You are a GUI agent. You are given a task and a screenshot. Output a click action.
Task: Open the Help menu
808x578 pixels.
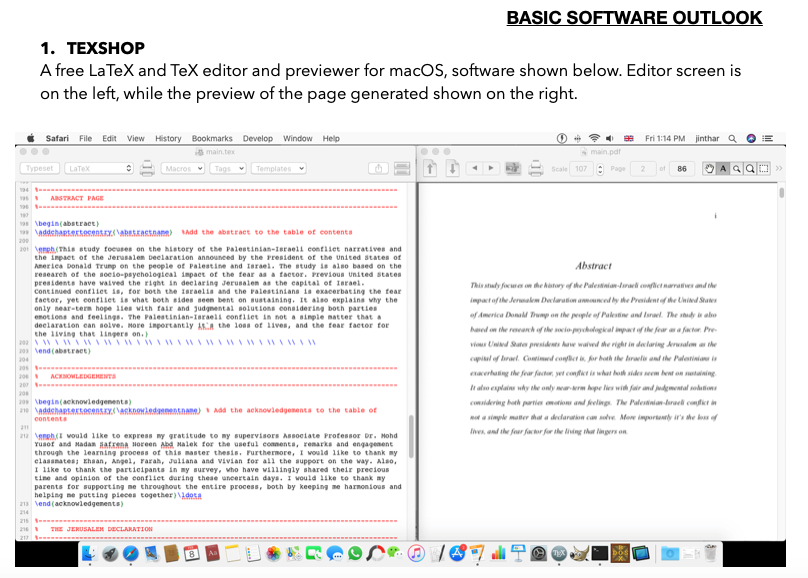331,139
